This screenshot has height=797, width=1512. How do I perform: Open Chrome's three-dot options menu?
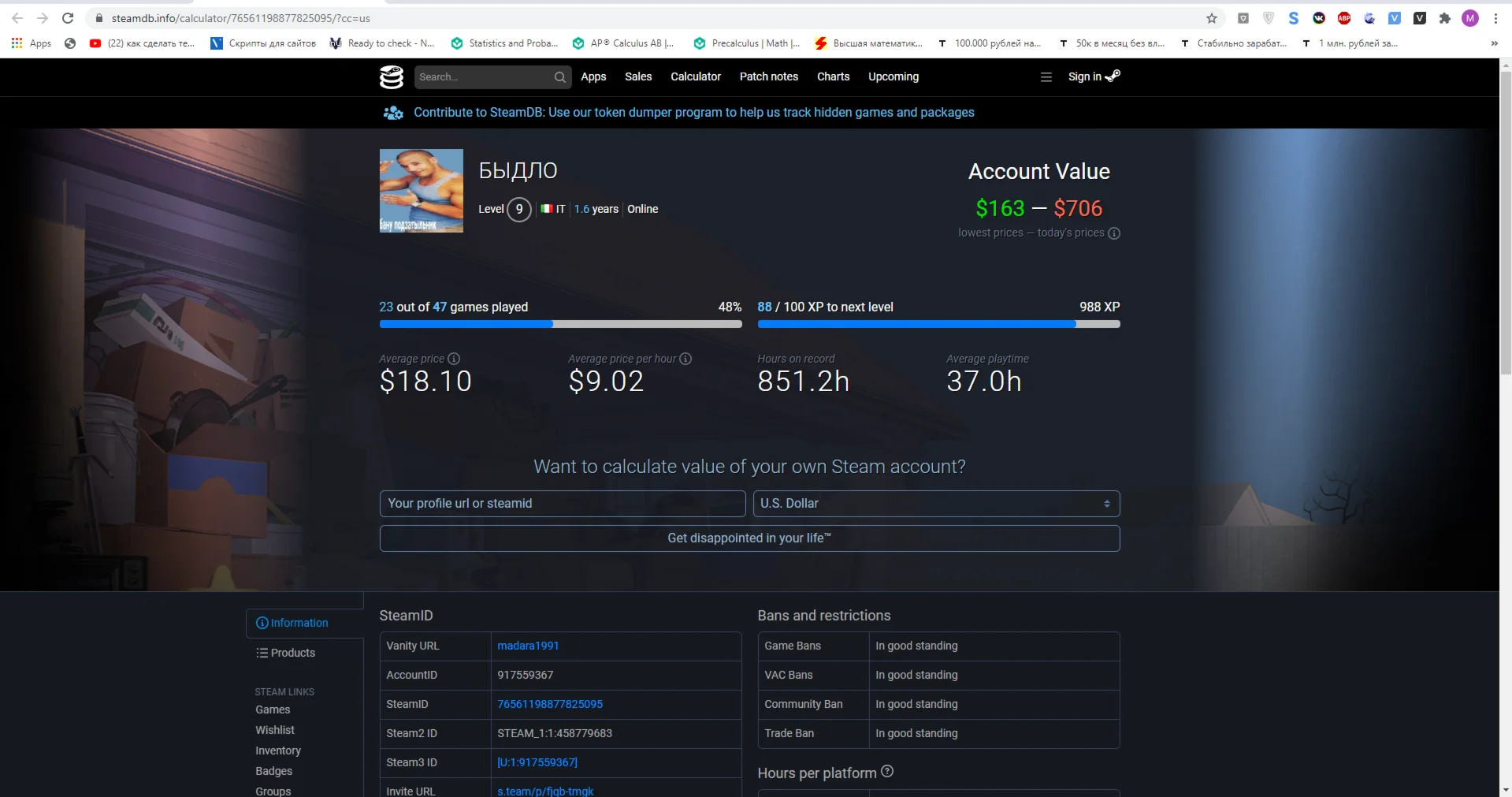click(1495, 17)
